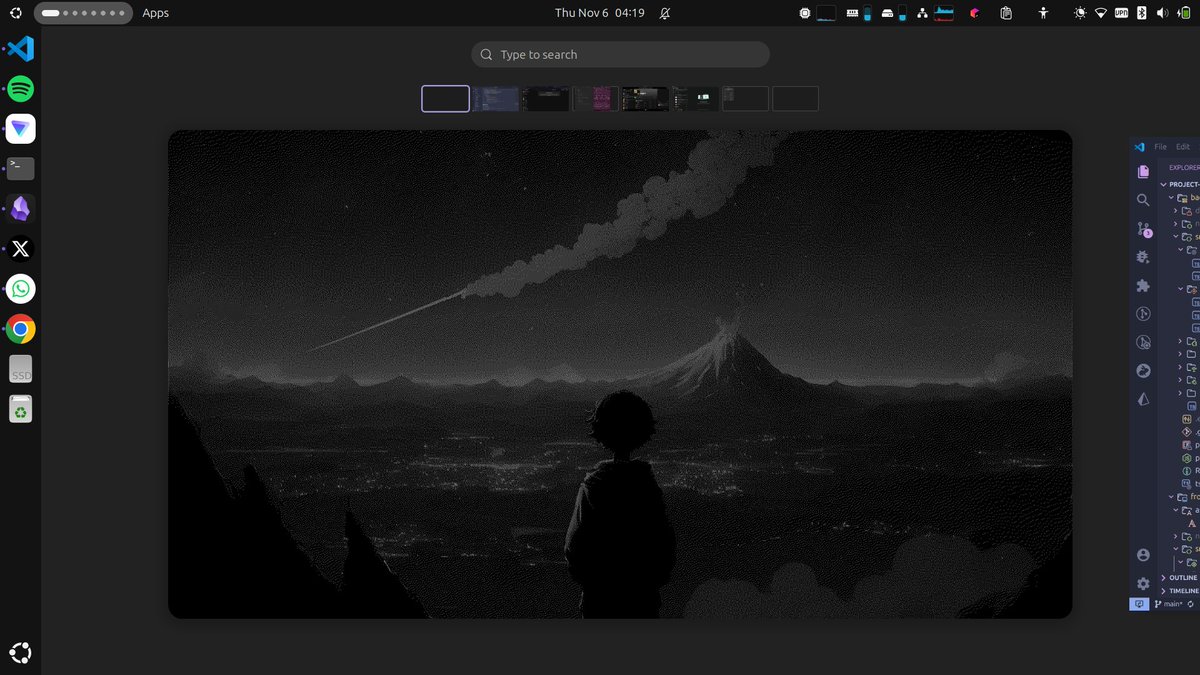Screen dimensions: 1200x675
Task: Collapse the PROJECT folder section in Explorer
Action: [1180, 184]
